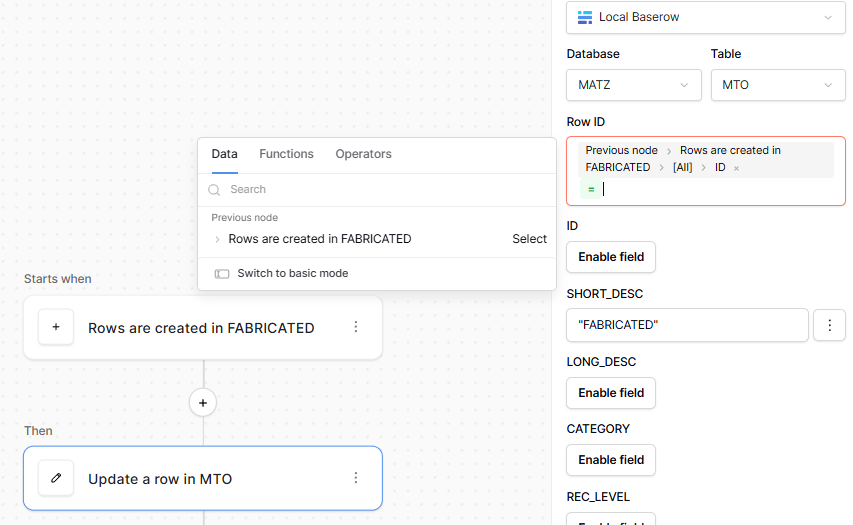Add a node between the two steps
853x525 pixels.
click(x=203, y=403)
